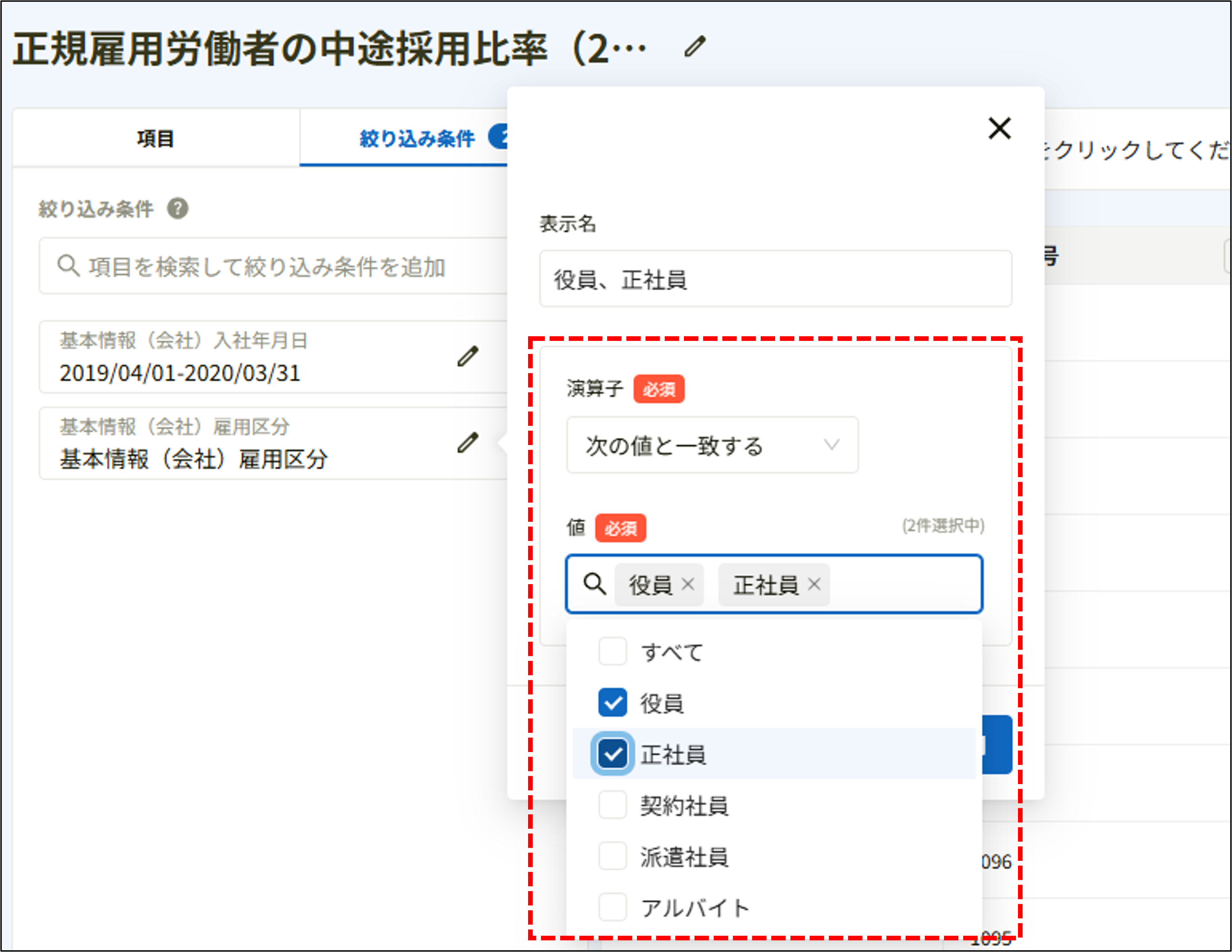Remove the 正社員 chip with its × icon
Viewport: 1232px width, 952px height.
coord(814,585)
